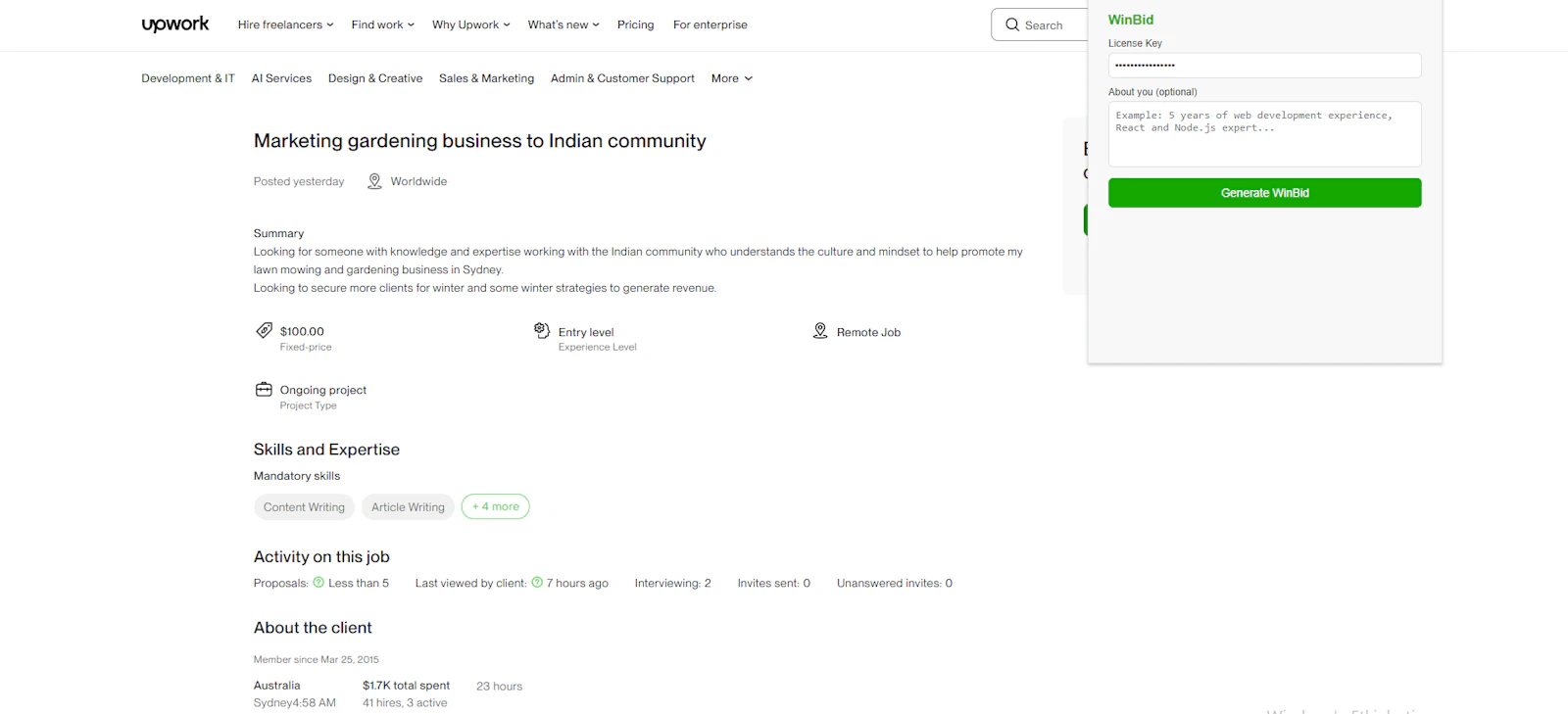Open the For enterprise page
The image size is (1568, 714).
click(x=710, y=24)
